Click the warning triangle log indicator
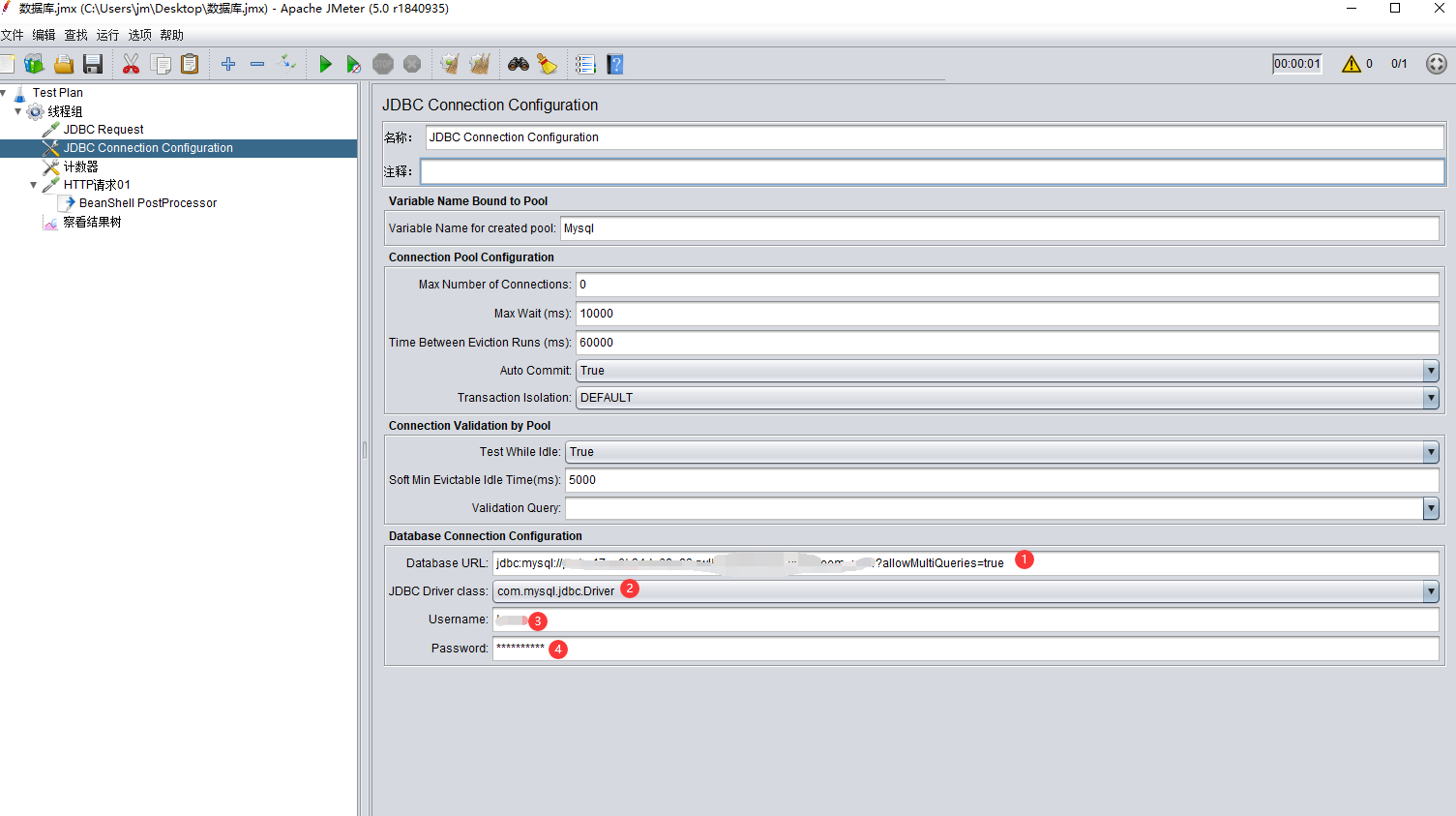The width and height of the screenshot is (1456, 816). (x=1352, y=64)
